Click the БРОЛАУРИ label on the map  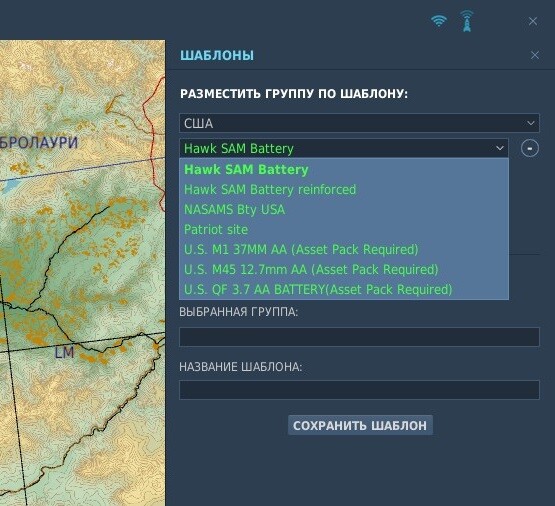[x=39, y=142]
